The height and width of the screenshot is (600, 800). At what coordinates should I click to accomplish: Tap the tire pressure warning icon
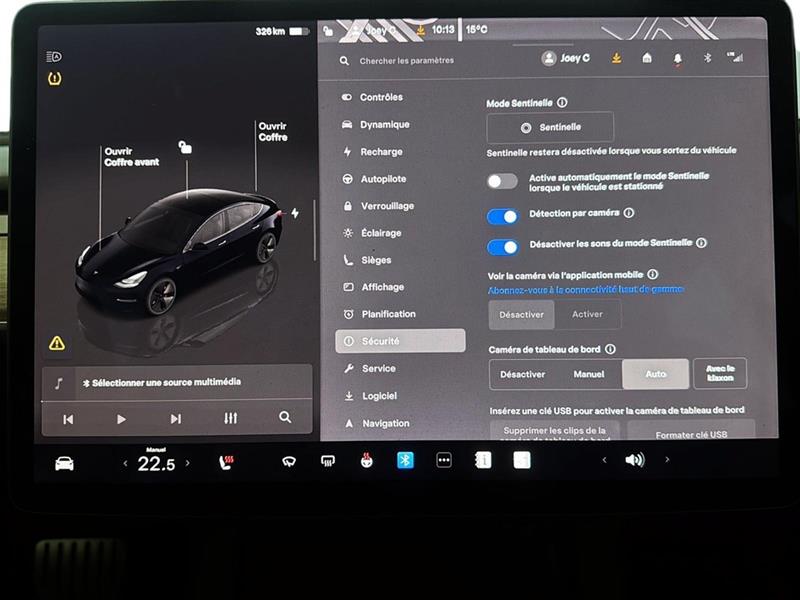click(x=55, y=79)
